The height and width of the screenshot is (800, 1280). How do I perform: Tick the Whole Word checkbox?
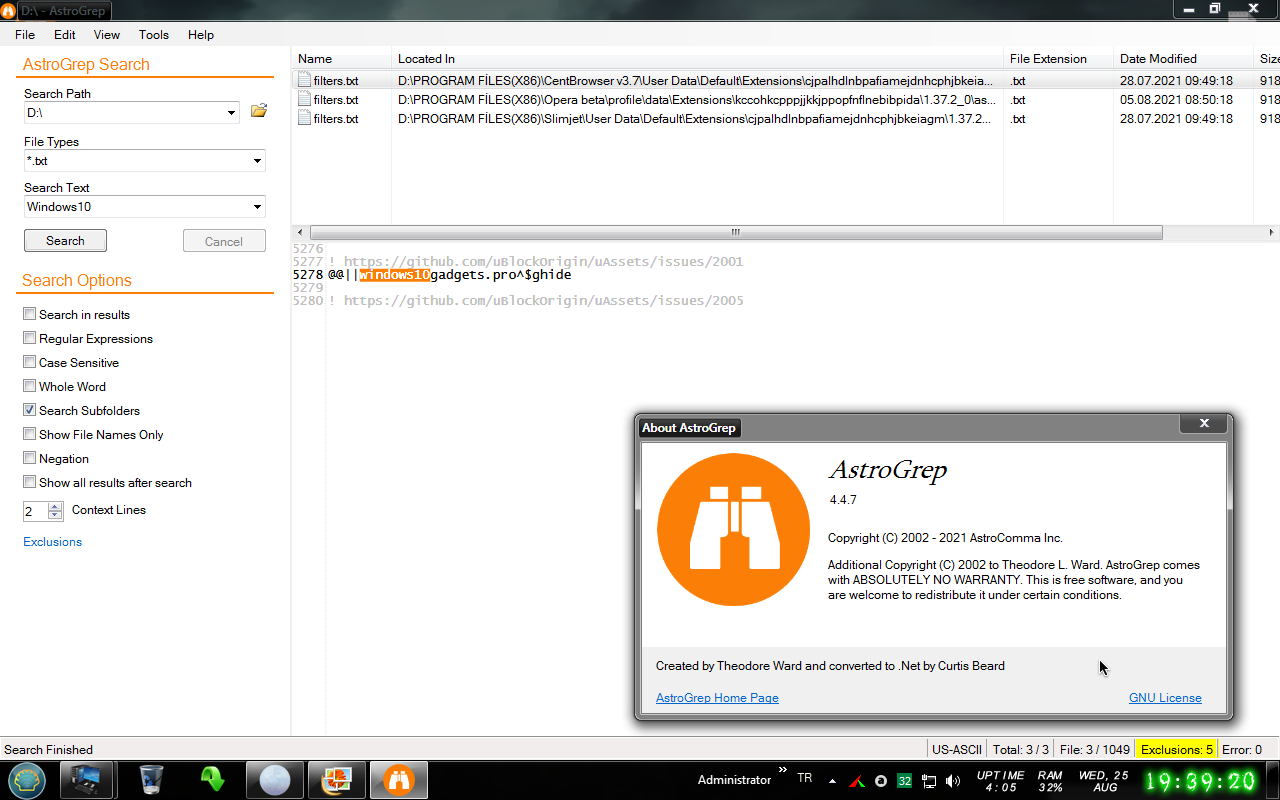(30, 386)
